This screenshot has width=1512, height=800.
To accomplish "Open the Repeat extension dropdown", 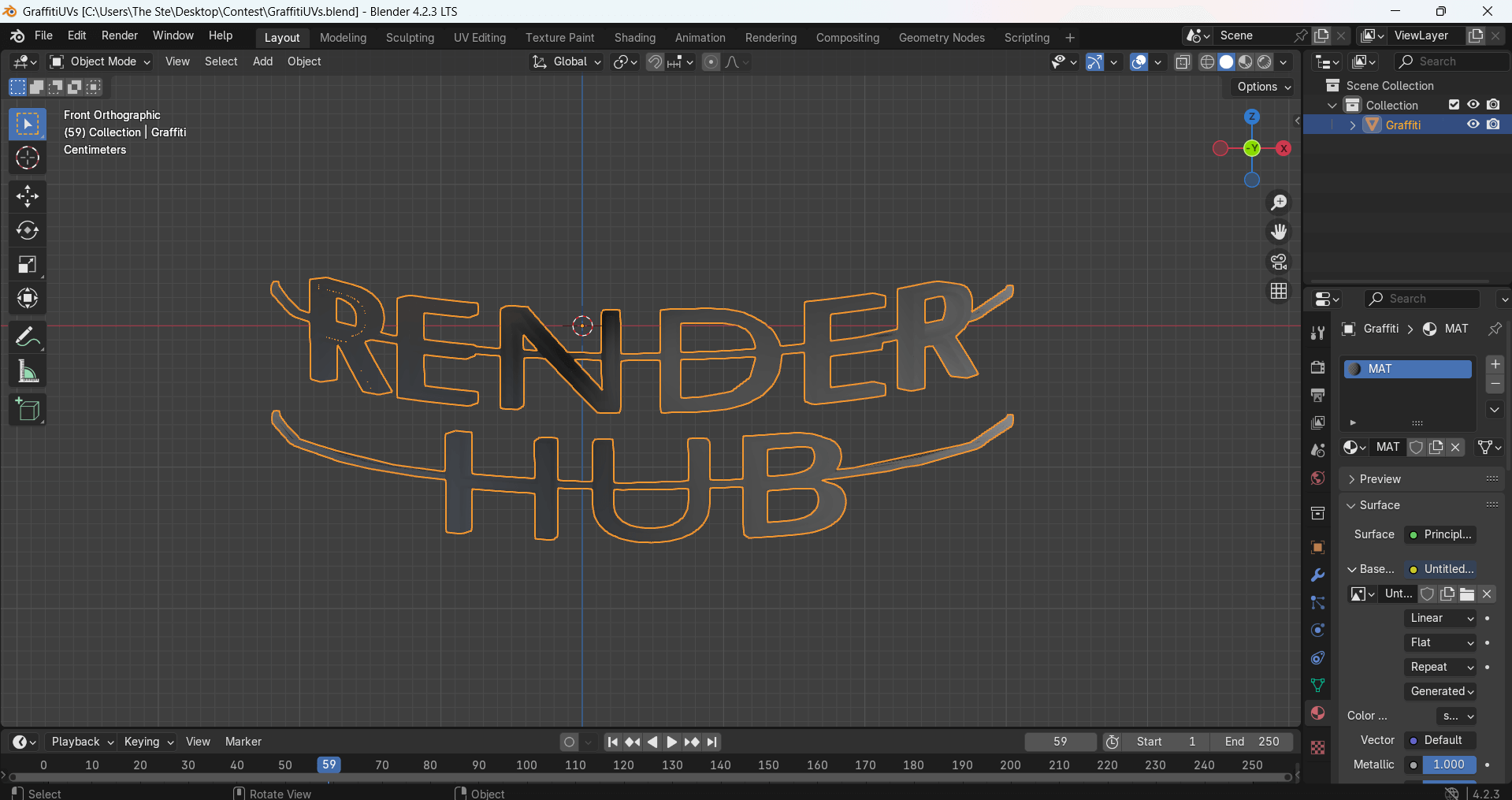I will [1440, 667].
